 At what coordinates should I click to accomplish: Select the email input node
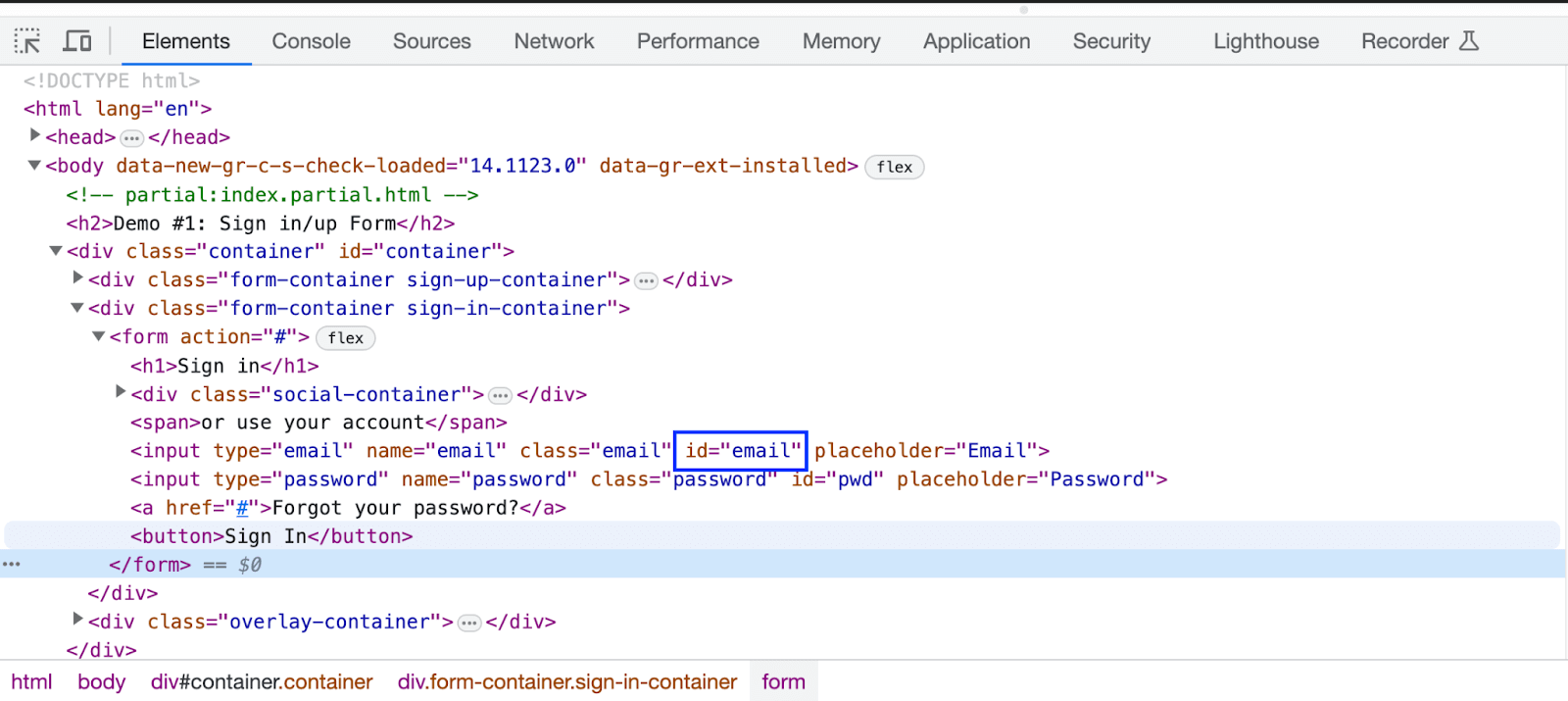(x=590, y=451)
